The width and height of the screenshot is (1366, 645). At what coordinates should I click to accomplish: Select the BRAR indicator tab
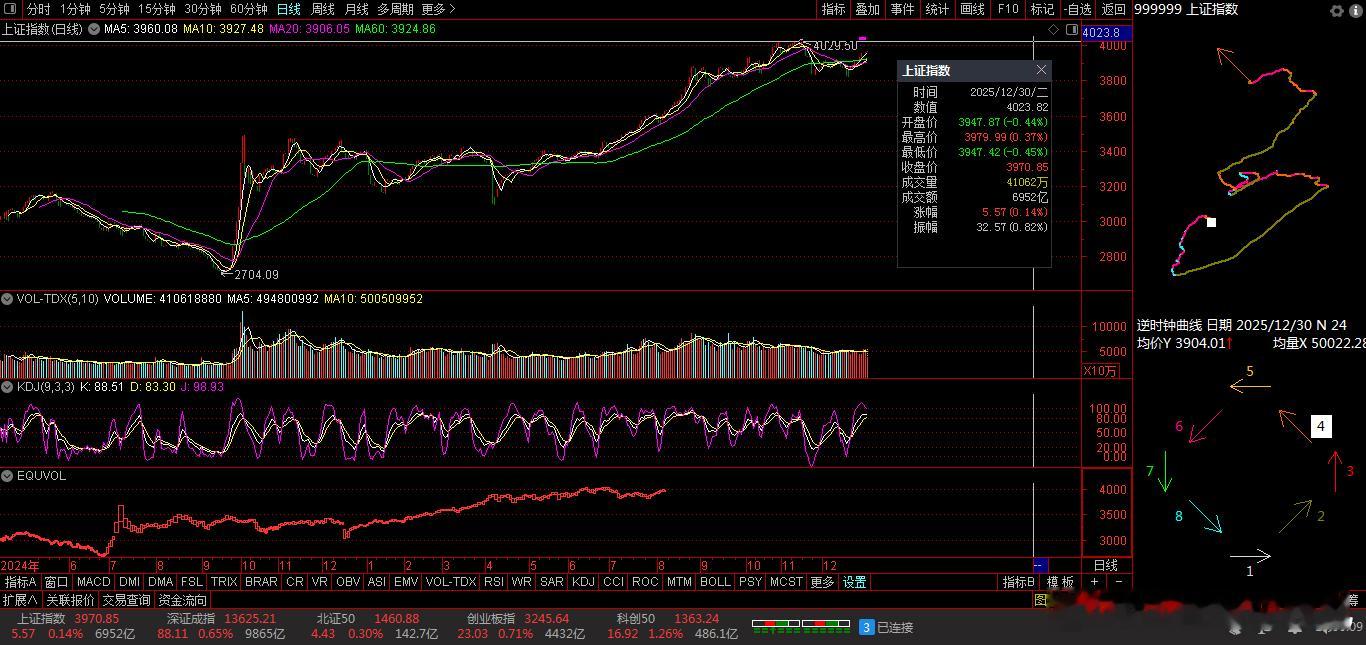pos(261,582)
